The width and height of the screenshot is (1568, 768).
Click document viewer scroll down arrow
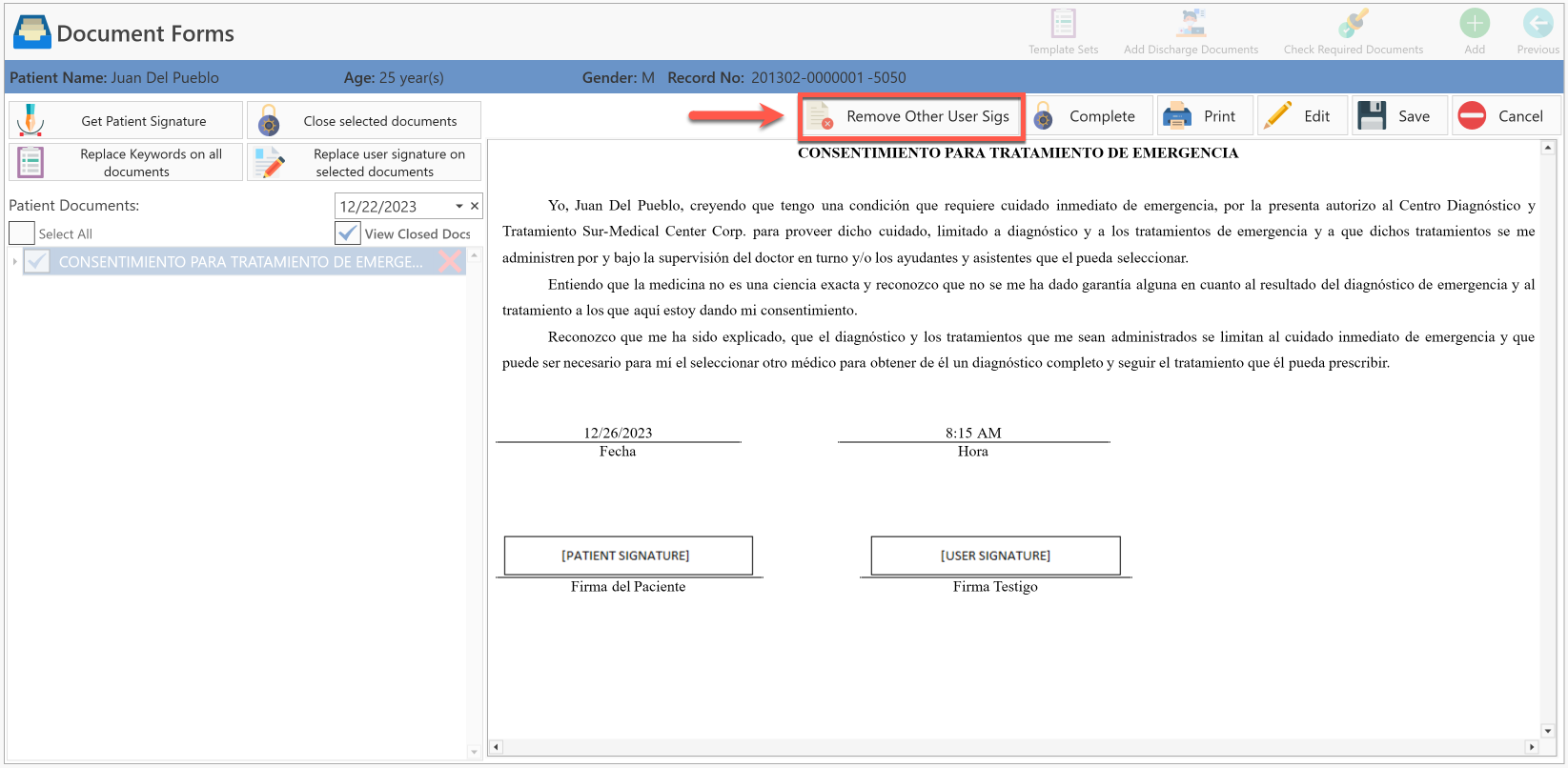click(1548, 731)
